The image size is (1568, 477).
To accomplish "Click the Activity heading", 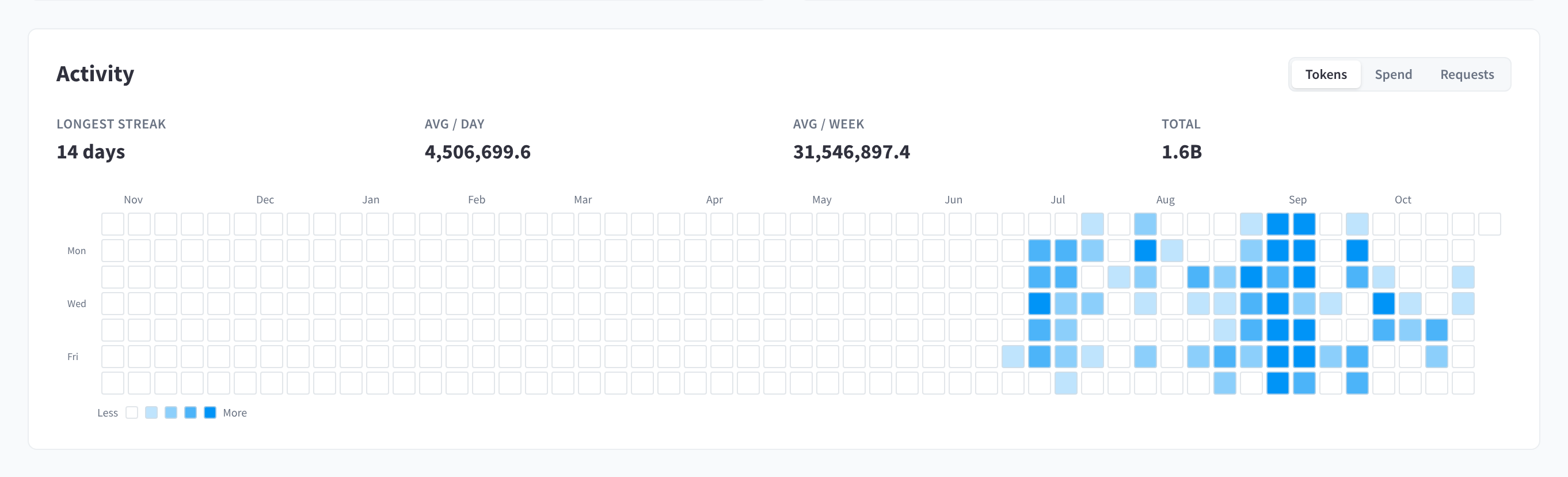I will (95, 74).
